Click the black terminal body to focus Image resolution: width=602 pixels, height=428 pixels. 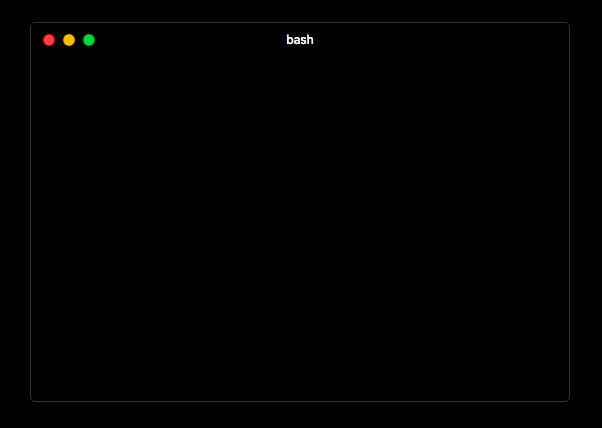pyautogui.click(x=300, y=228)
